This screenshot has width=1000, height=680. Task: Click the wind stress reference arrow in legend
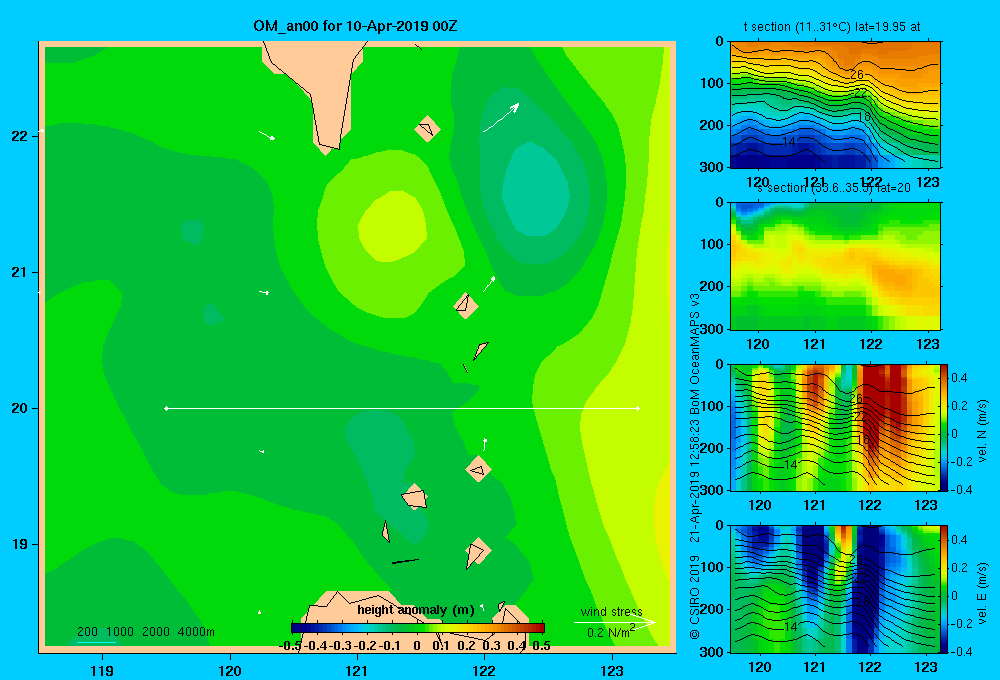(614, 623)
